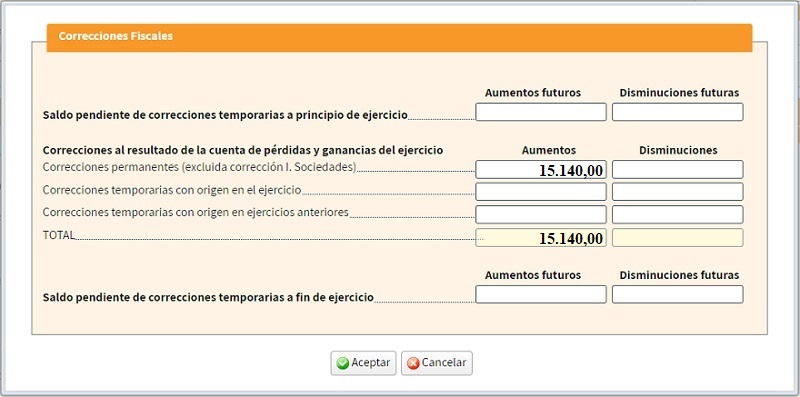Click the empty TOTAL Disminuciones field
This screenshot has width=800, height=397.
click(678, 238)
